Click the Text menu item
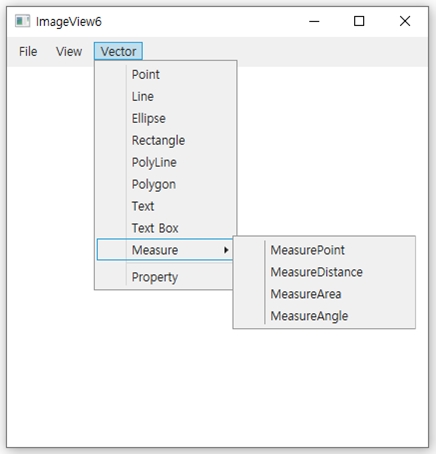The height and width of the screenshot is (454, 436). tap(166, 206)
